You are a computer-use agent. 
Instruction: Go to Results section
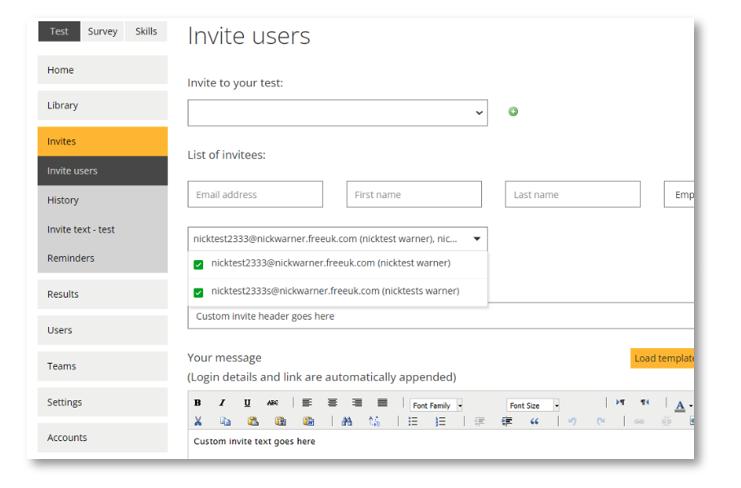103,294
